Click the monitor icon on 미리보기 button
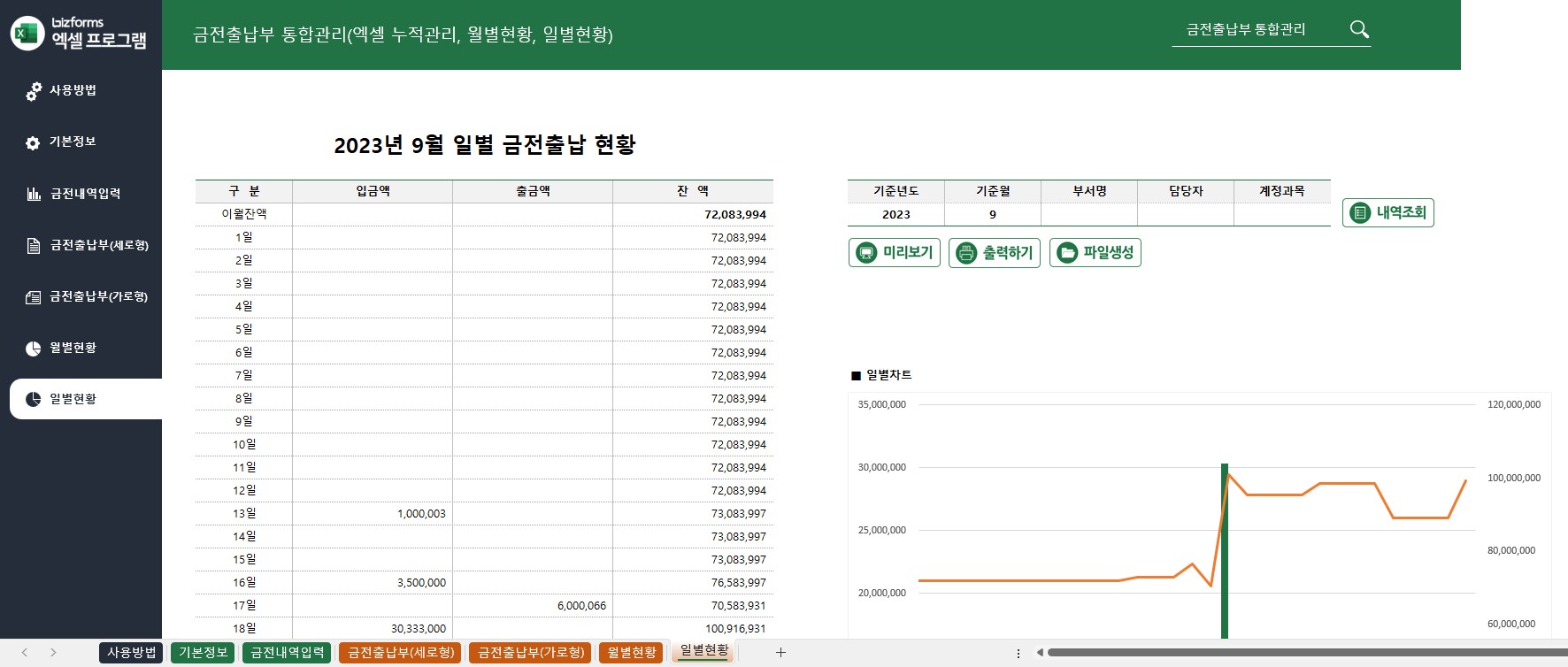Screen dimensions: 1568x667 pyautogui.click(x=867, y=253)
